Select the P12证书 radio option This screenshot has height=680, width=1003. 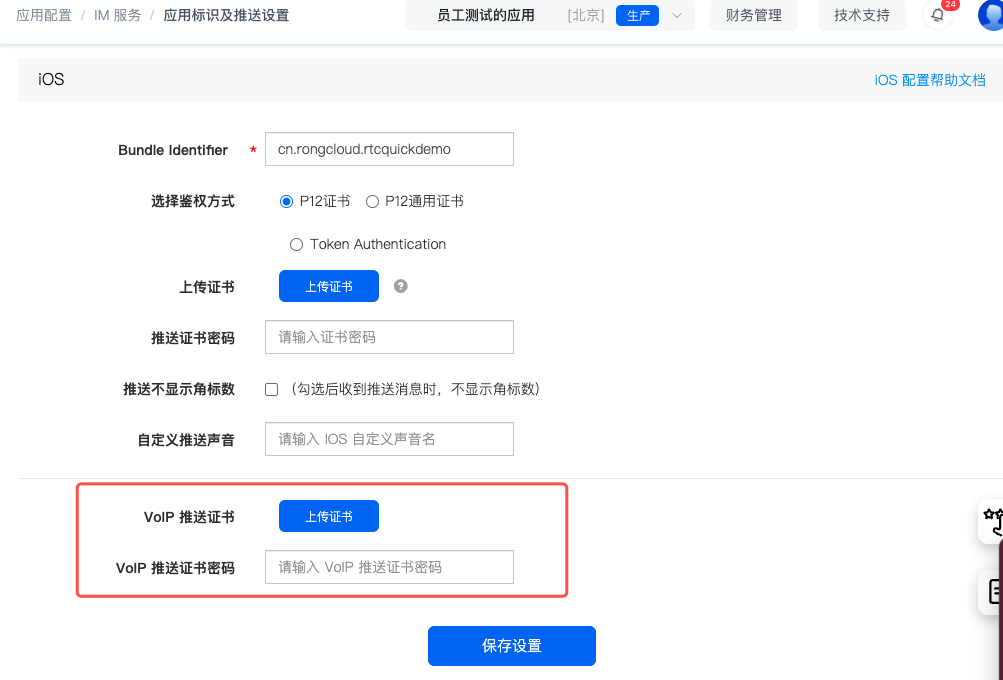coord(287,201)
